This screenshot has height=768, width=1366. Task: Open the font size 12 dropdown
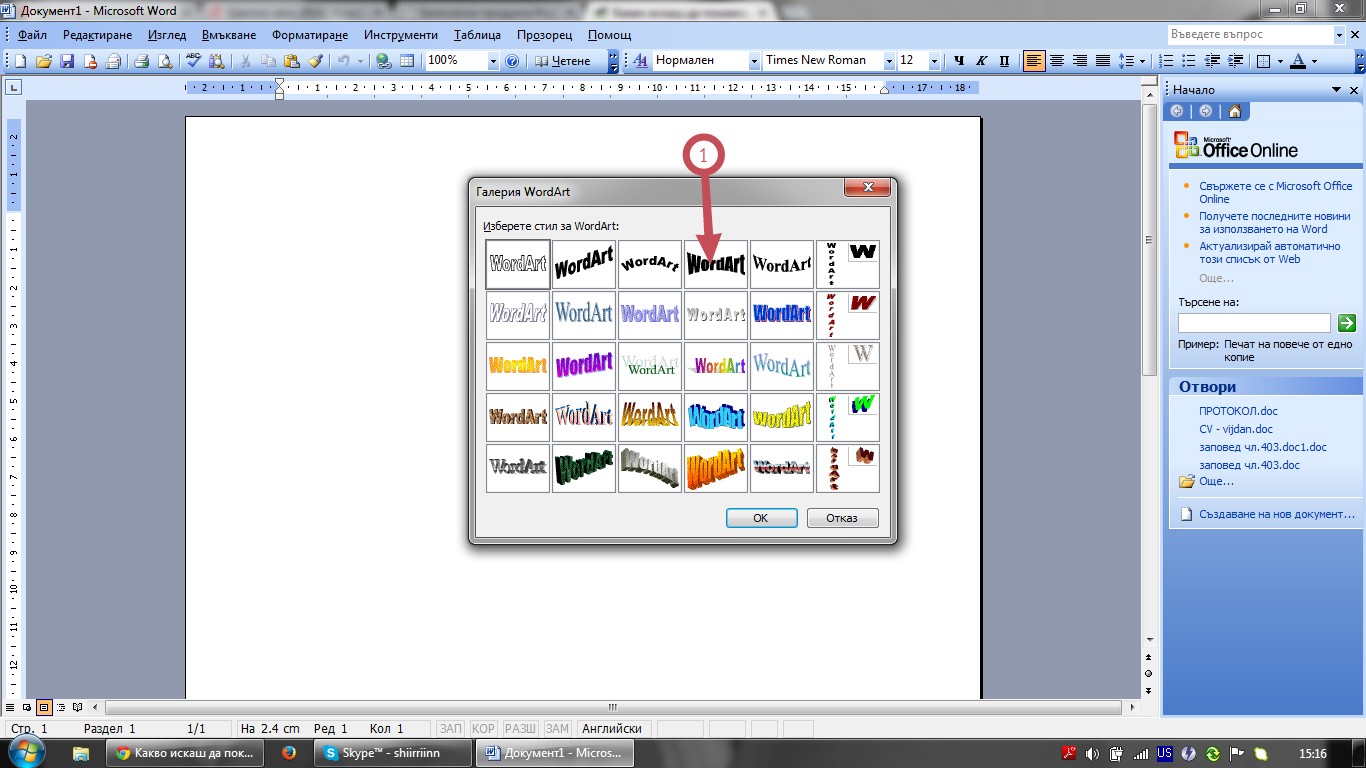point(934,61)
